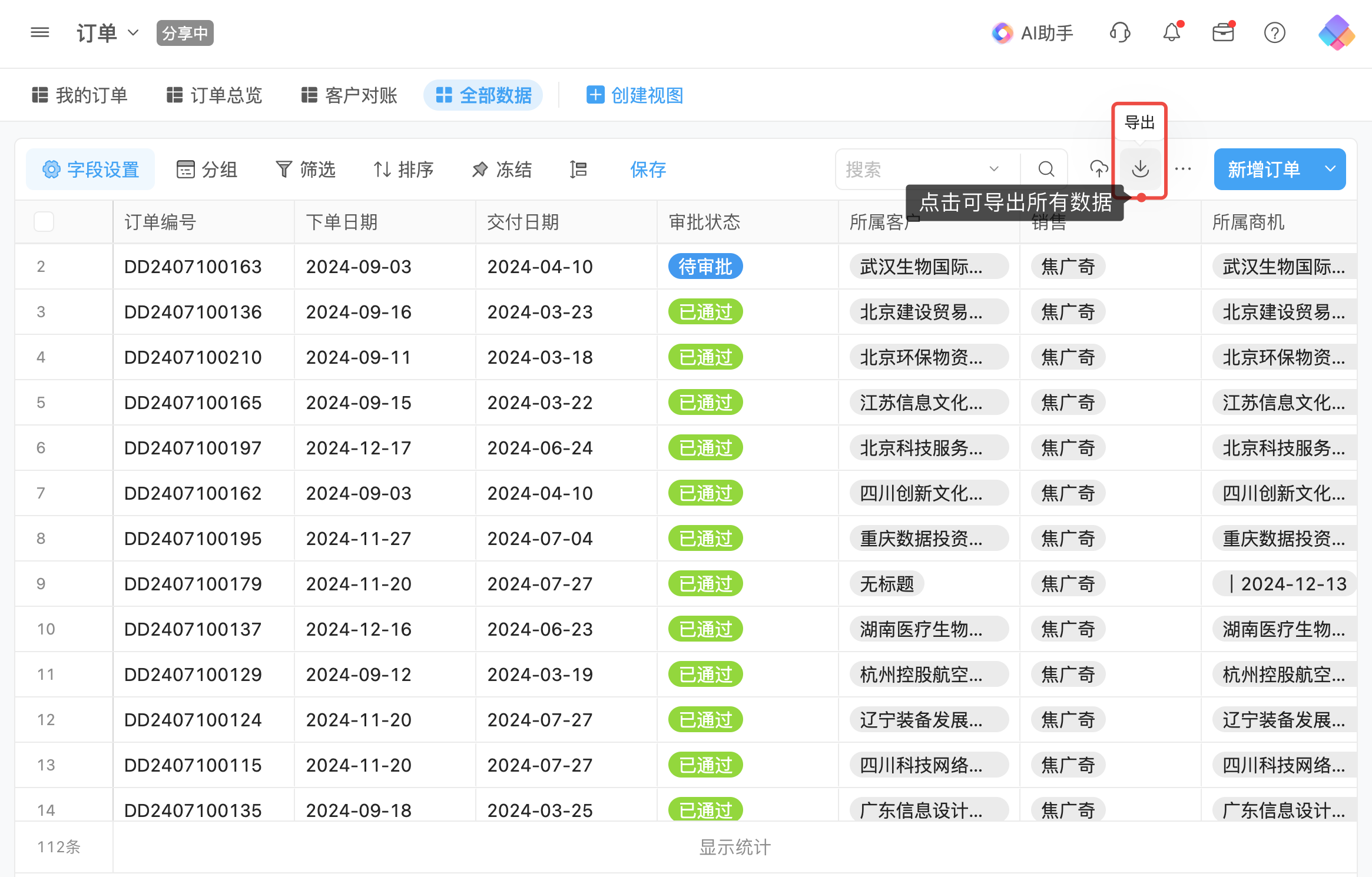This screenshot has width=1372, height=877.
Task: Click 2024-09-12 in 下单日期 column
Action: [x=359, y=675]
